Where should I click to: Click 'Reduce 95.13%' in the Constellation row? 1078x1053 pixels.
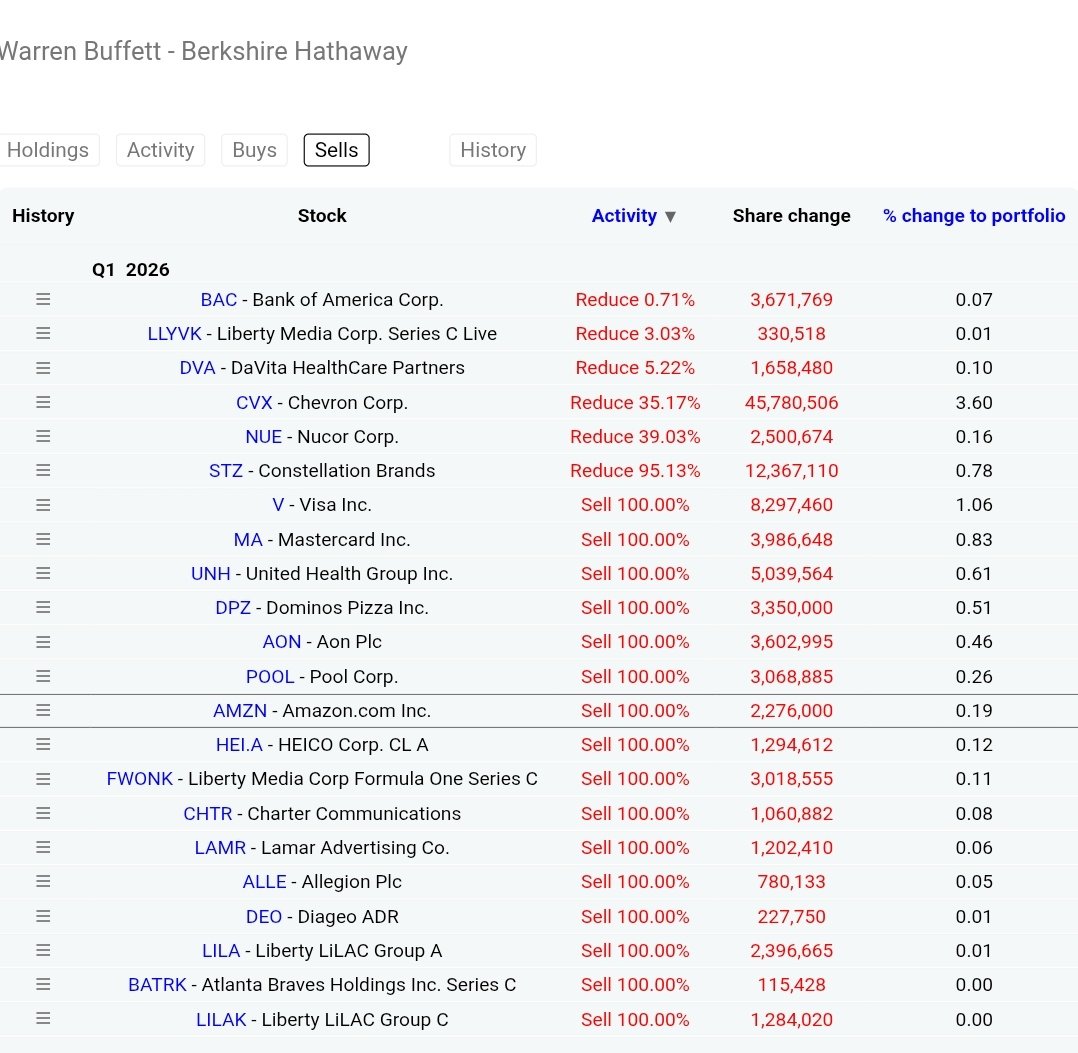click(x=635, y=471)
